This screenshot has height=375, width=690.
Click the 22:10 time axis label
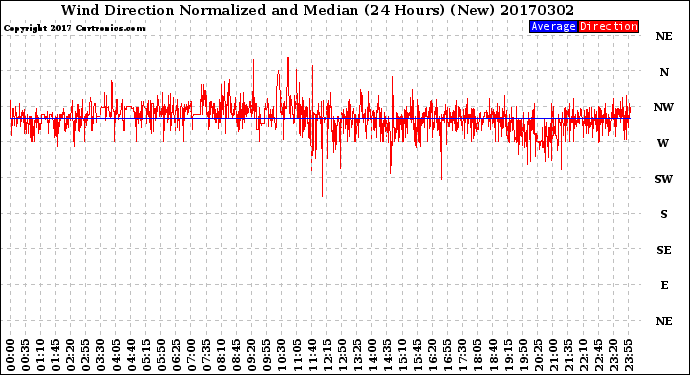[x=583, y=355]
